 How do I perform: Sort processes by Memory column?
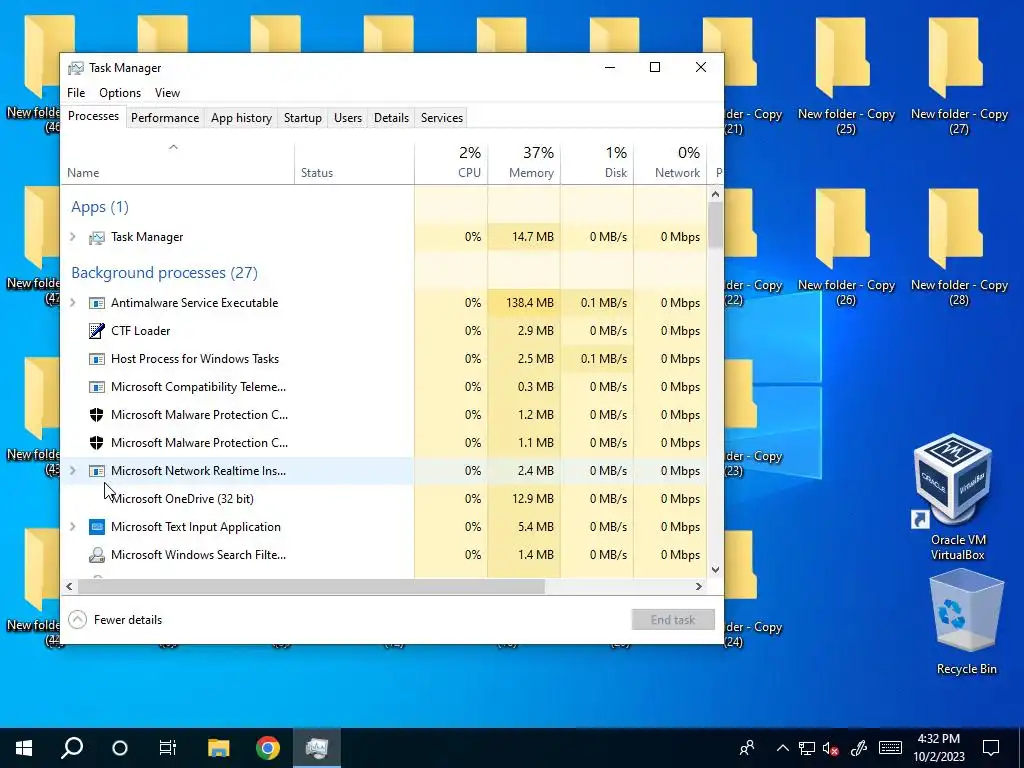[524, 163]
